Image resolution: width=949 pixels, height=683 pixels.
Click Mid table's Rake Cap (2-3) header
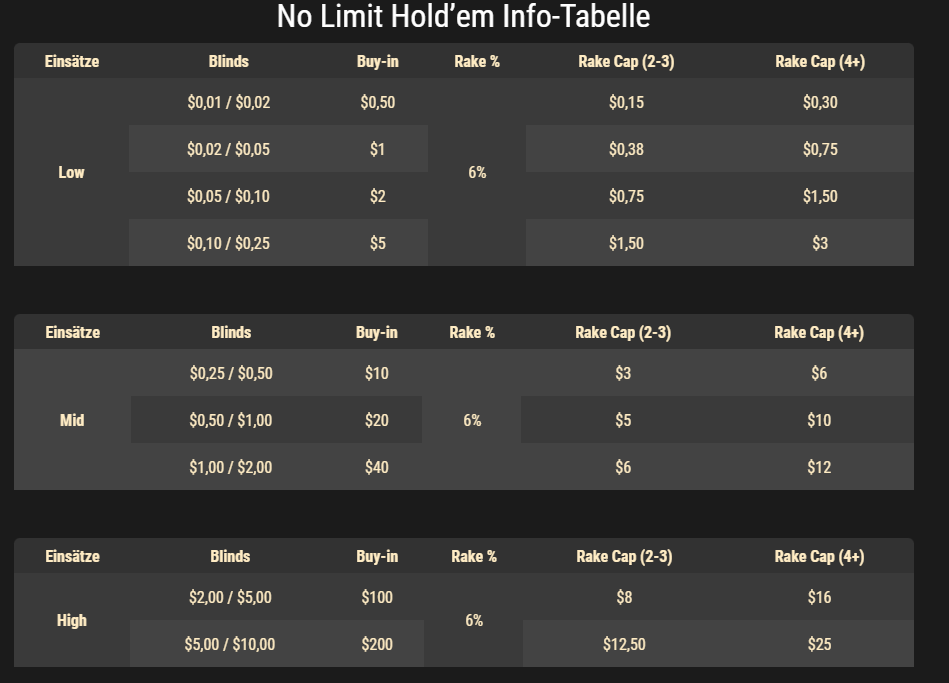point(623,332)
